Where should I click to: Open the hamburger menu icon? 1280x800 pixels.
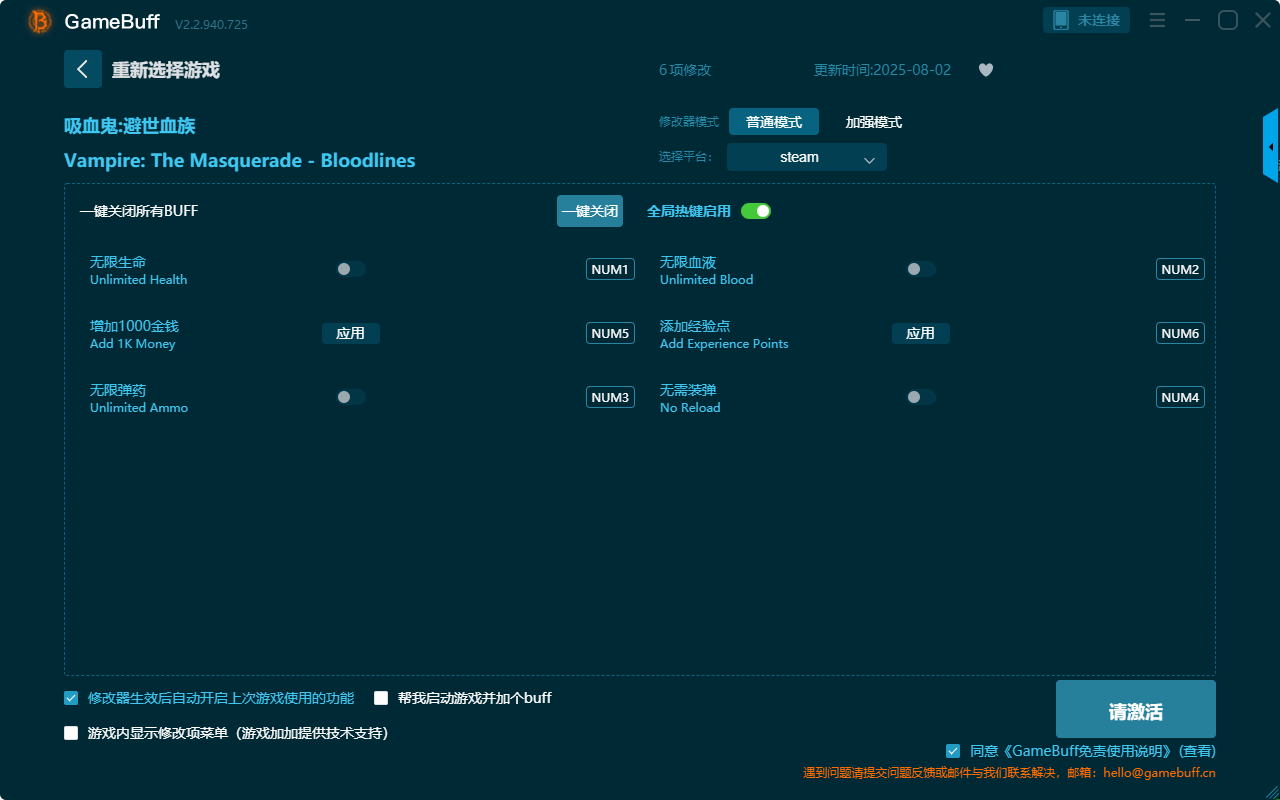coord(1157,20)
